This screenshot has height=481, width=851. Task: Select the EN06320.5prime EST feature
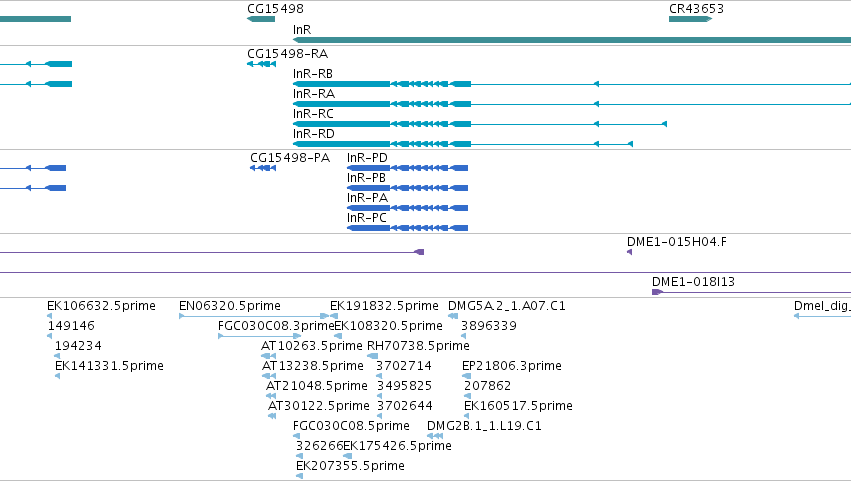[254, 316]
